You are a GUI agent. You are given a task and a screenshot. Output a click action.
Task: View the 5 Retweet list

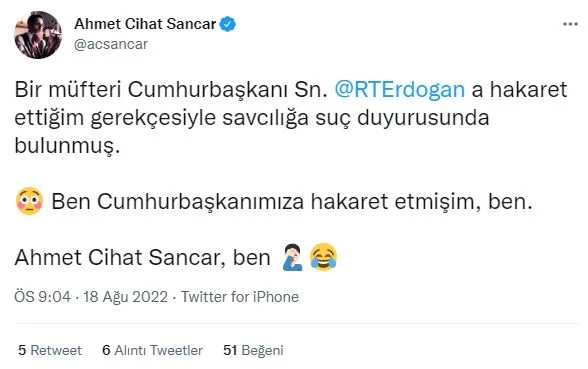point(50,350)
